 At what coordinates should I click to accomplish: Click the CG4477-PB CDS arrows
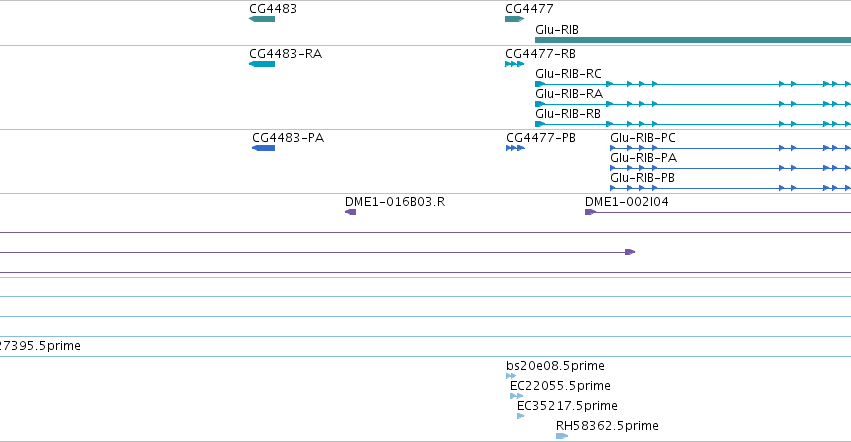click(516, 148)
